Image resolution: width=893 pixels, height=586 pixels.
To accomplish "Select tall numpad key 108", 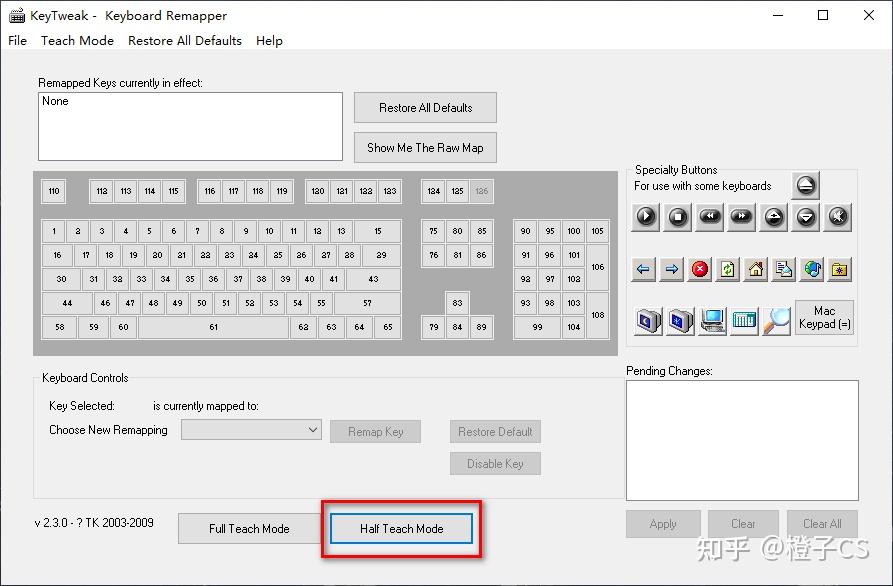I will point(597,315).
